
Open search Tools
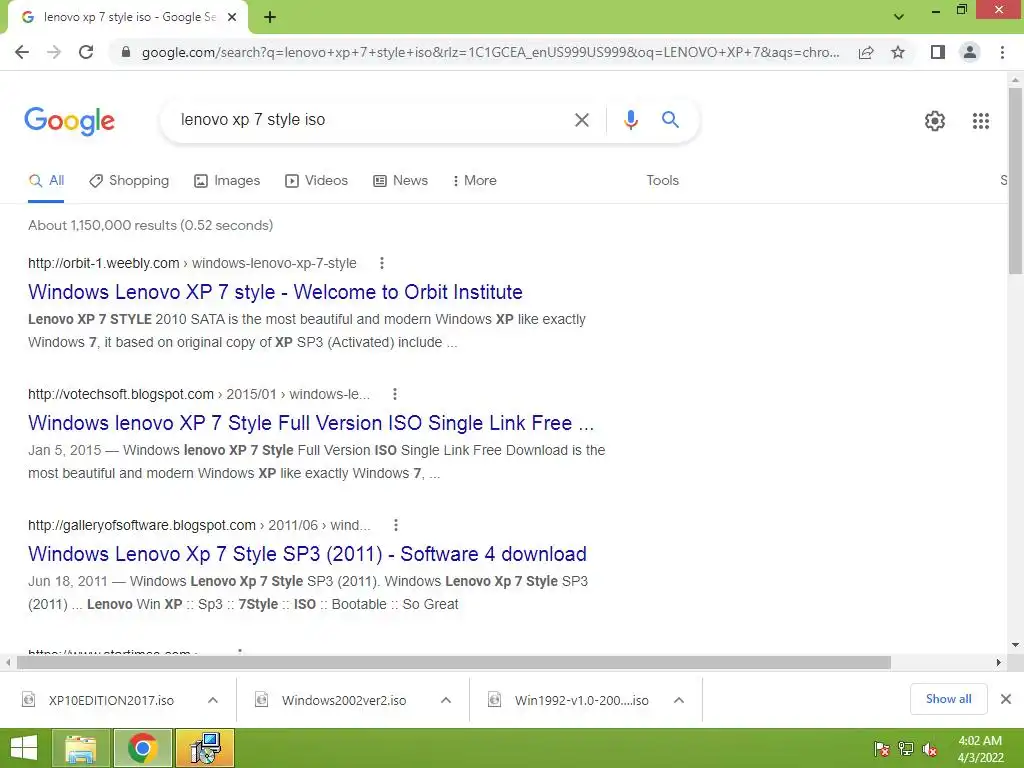662,181
